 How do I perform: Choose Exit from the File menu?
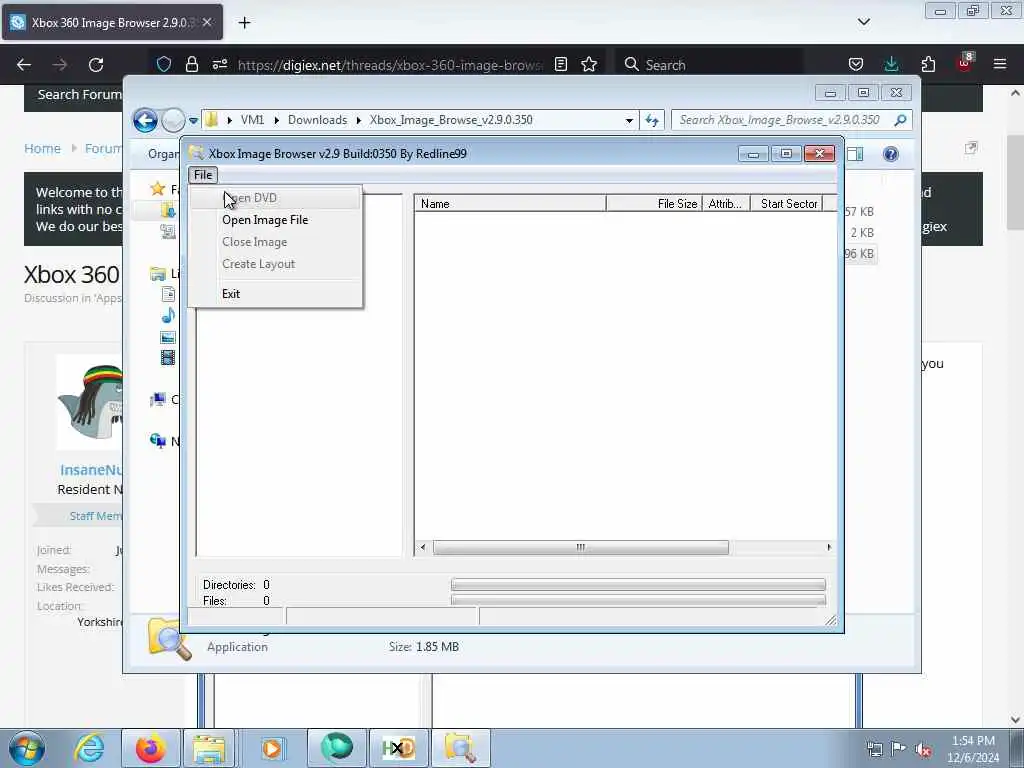[231, 294]
